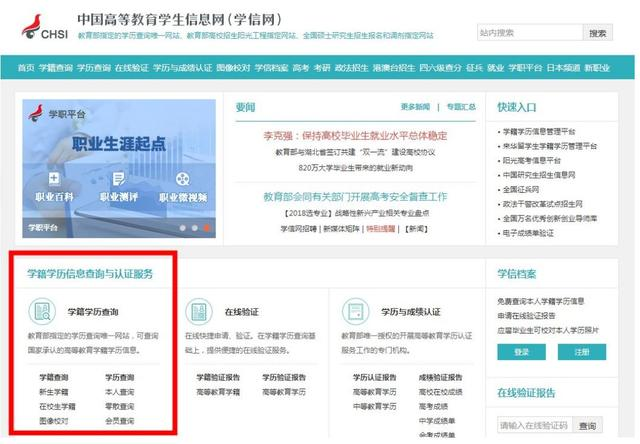Open 征兵 in the navigation bar
This screenshot has height=444, width=640.
click(x=474, y=68)
